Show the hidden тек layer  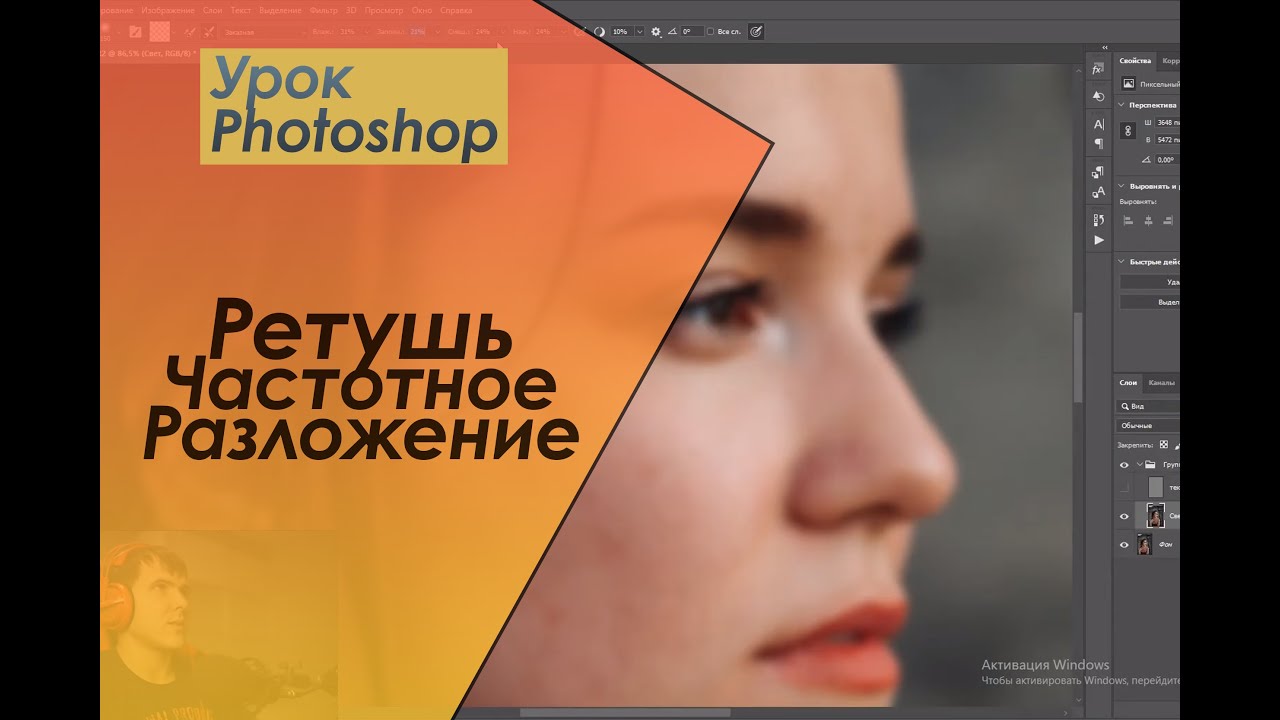point(1124,488)
